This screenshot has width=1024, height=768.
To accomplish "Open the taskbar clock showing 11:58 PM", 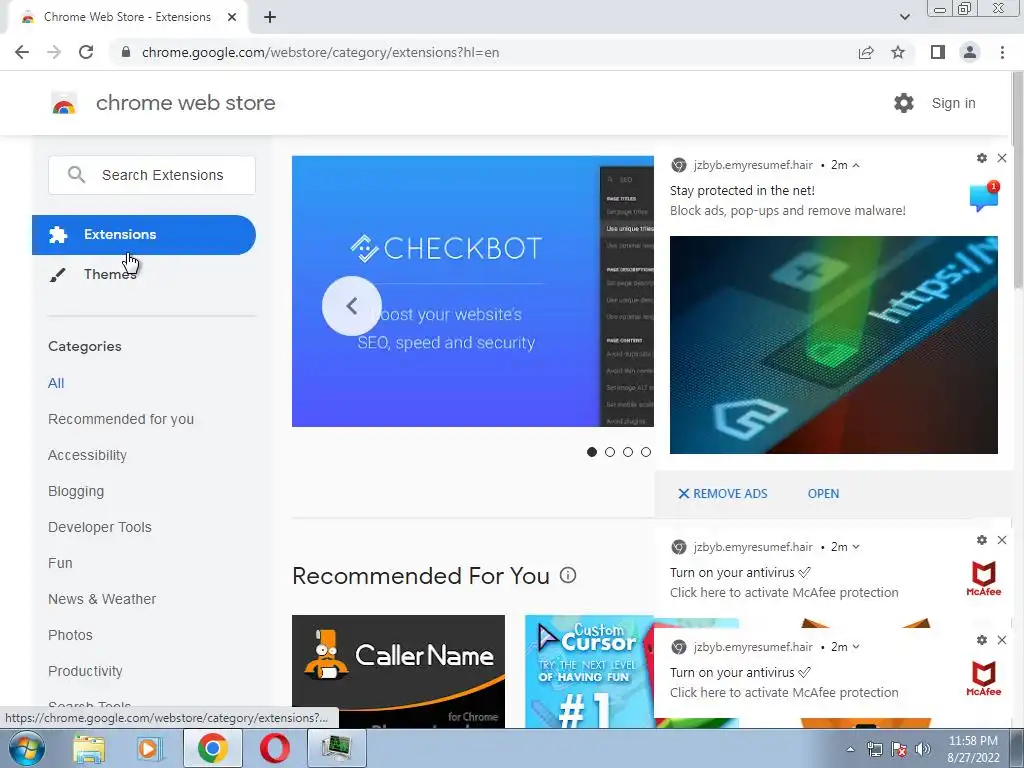I will pos(973,749).
